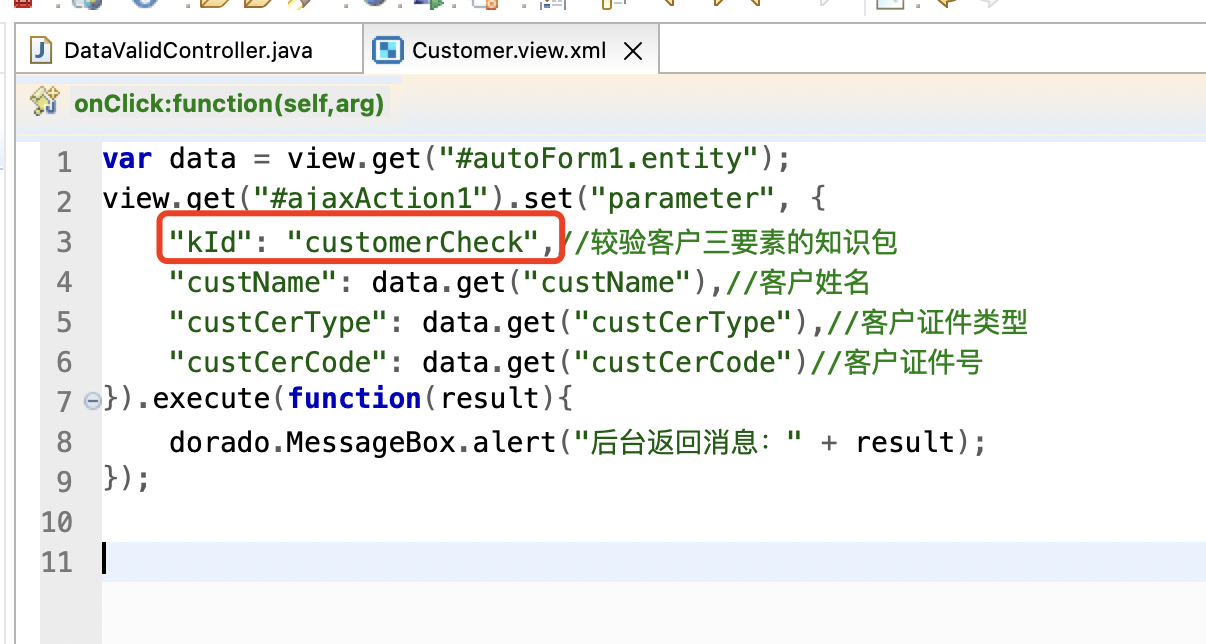Close the Customer.view.xml tab
The height and width of the screenshot is (644, 1206).
pyautogui.click(x=632, y=51)
